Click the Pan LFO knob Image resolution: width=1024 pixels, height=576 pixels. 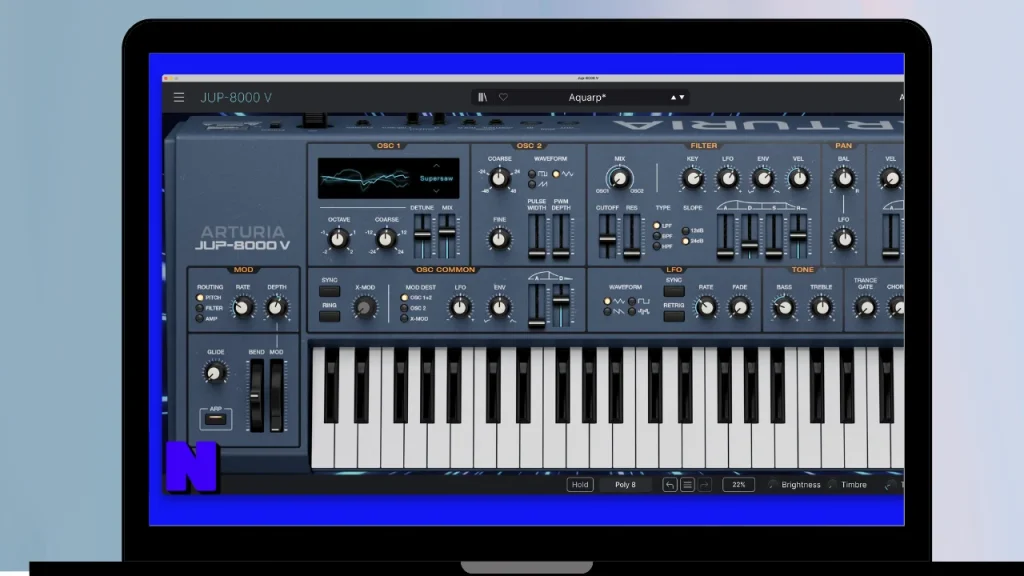tap(844, 239)
